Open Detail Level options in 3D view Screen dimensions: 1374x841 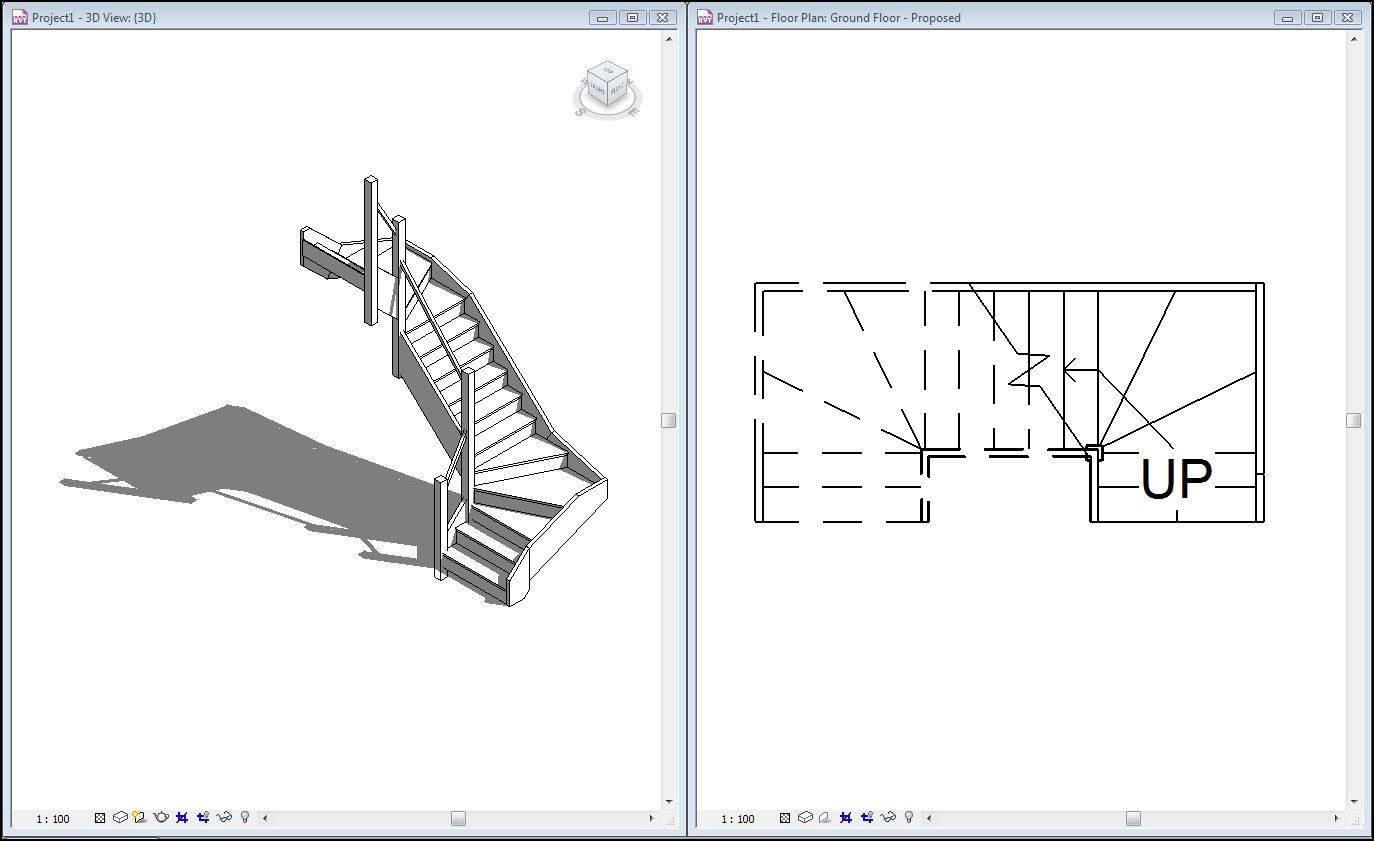100,818
